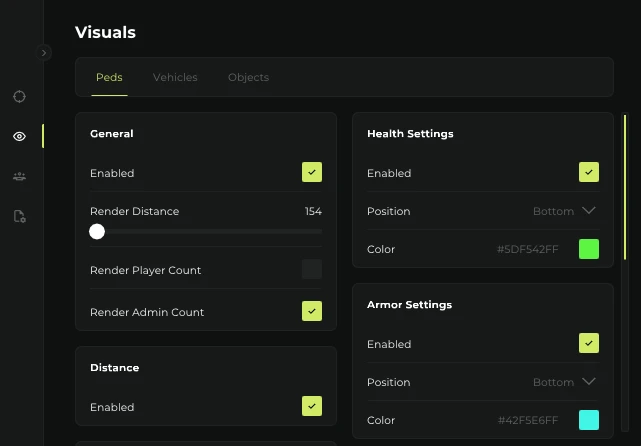
Task: Open the Health Settings Position dropdown
Action: pos(565,211)
